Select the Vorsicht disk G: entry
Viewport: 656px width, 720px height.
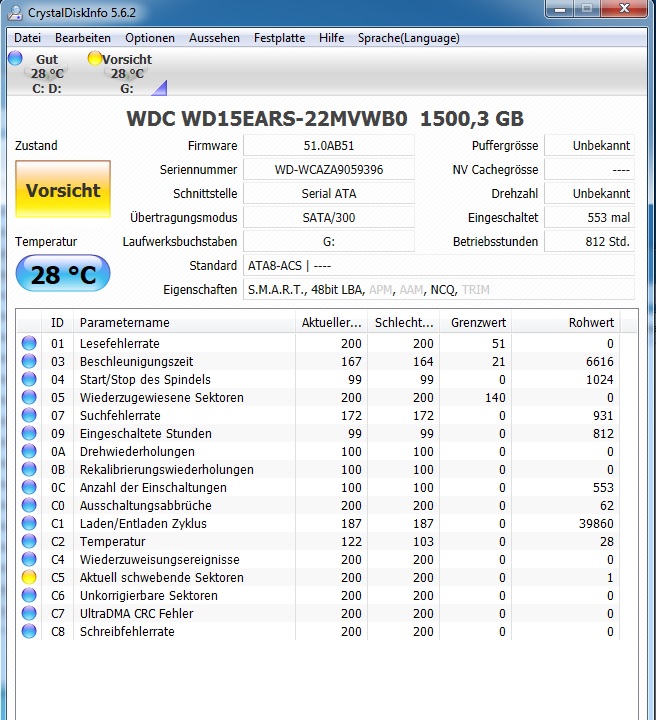click(127, 73)
